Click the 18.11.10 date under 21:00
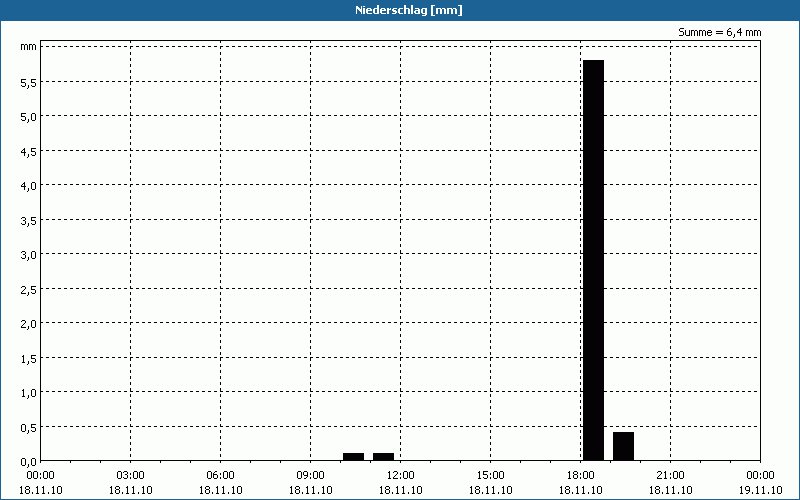Image resolution: width=800 pixels, height=500 pixels. point(670,490)
